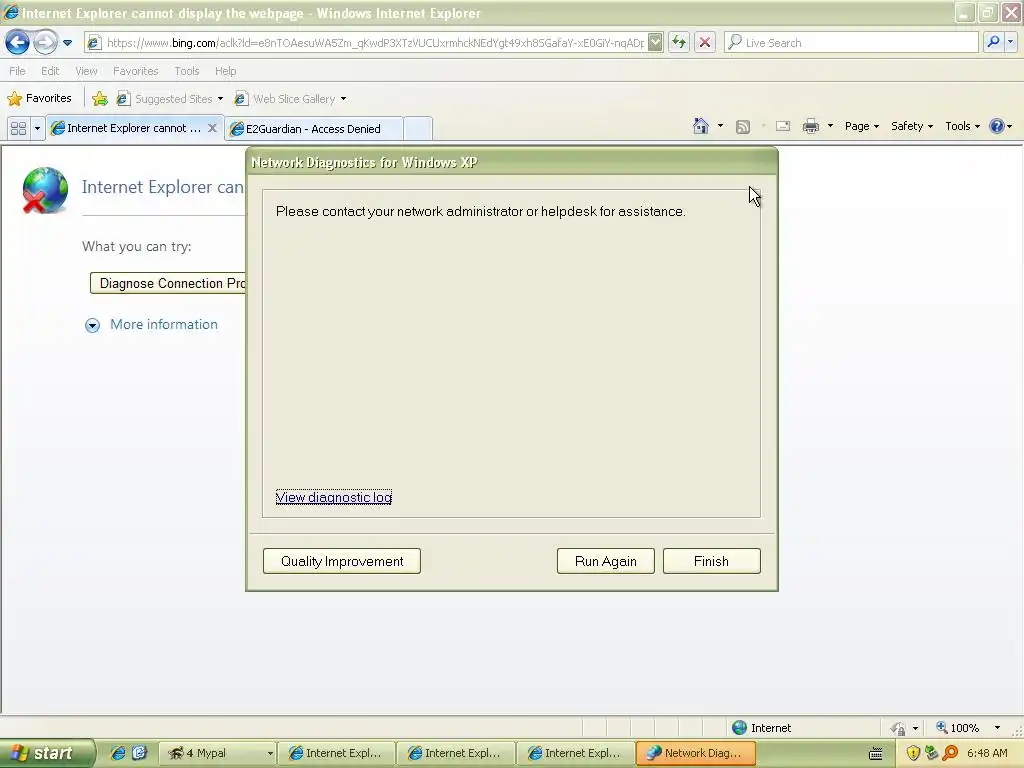Click the RSS feeds icon
Image resolution: width=1024 pixels, height=768 pixels.
click(743, 127)
